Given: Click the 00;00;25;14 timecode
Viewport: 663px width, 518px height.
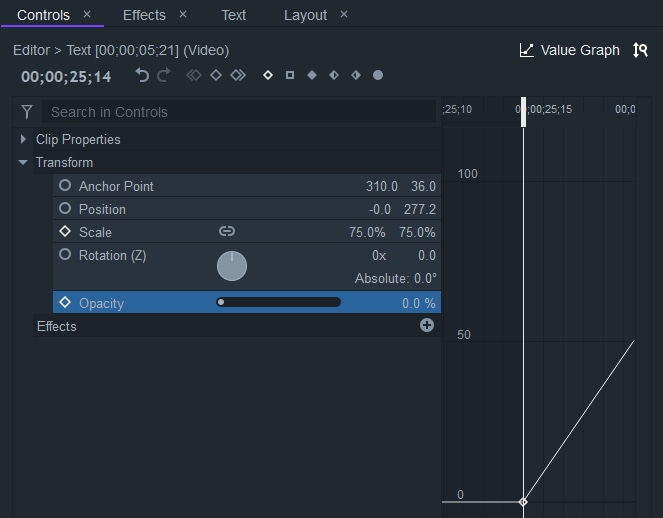Looking at the screenshot, I should tap(66, 76).
